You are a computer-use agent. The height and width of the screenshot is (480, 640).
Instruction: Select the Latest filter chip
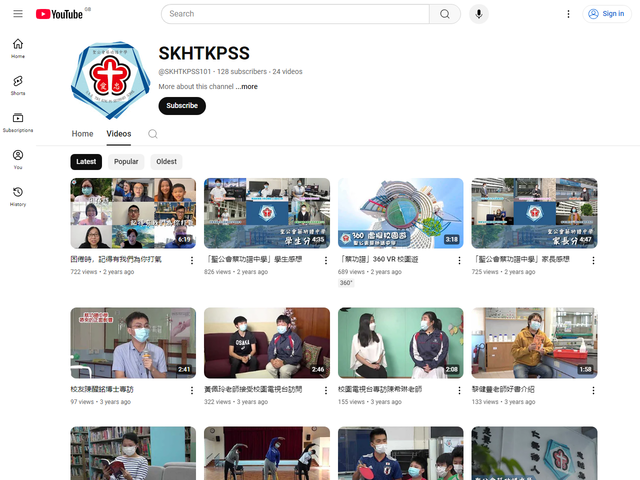click(86, 161)
